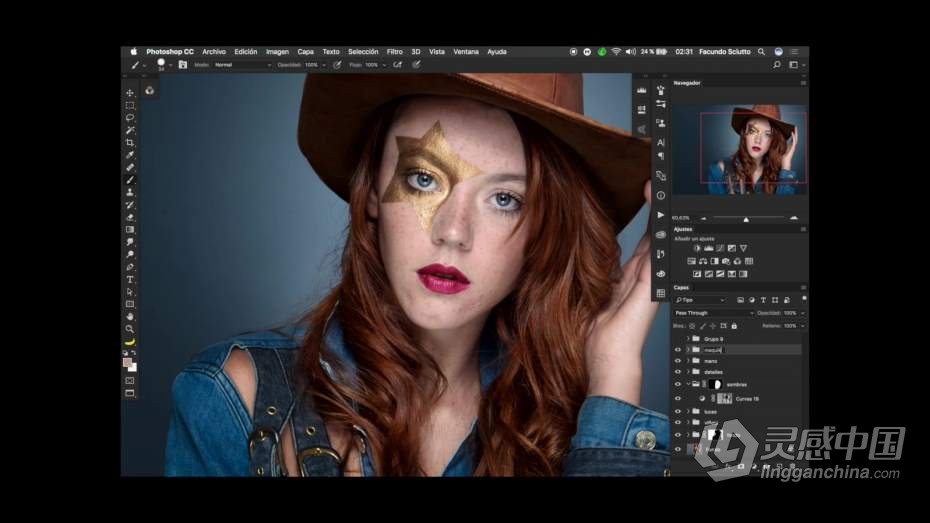The image size is (930, 523).
Task: Change the screen mode
Action: [x=130, y=393]
